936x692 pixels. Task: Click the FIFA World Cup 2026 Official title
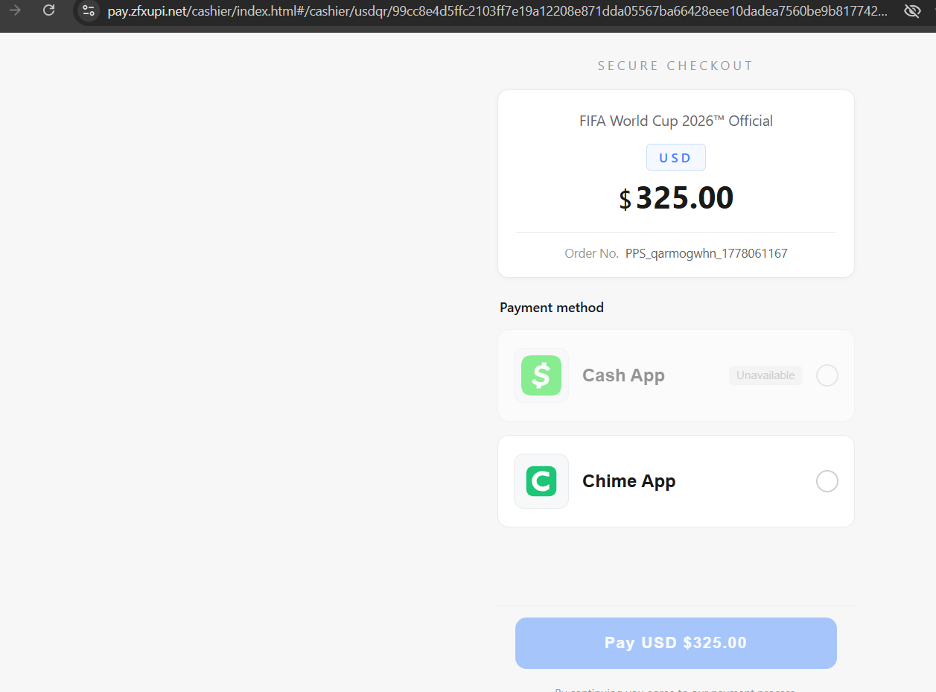676,121
